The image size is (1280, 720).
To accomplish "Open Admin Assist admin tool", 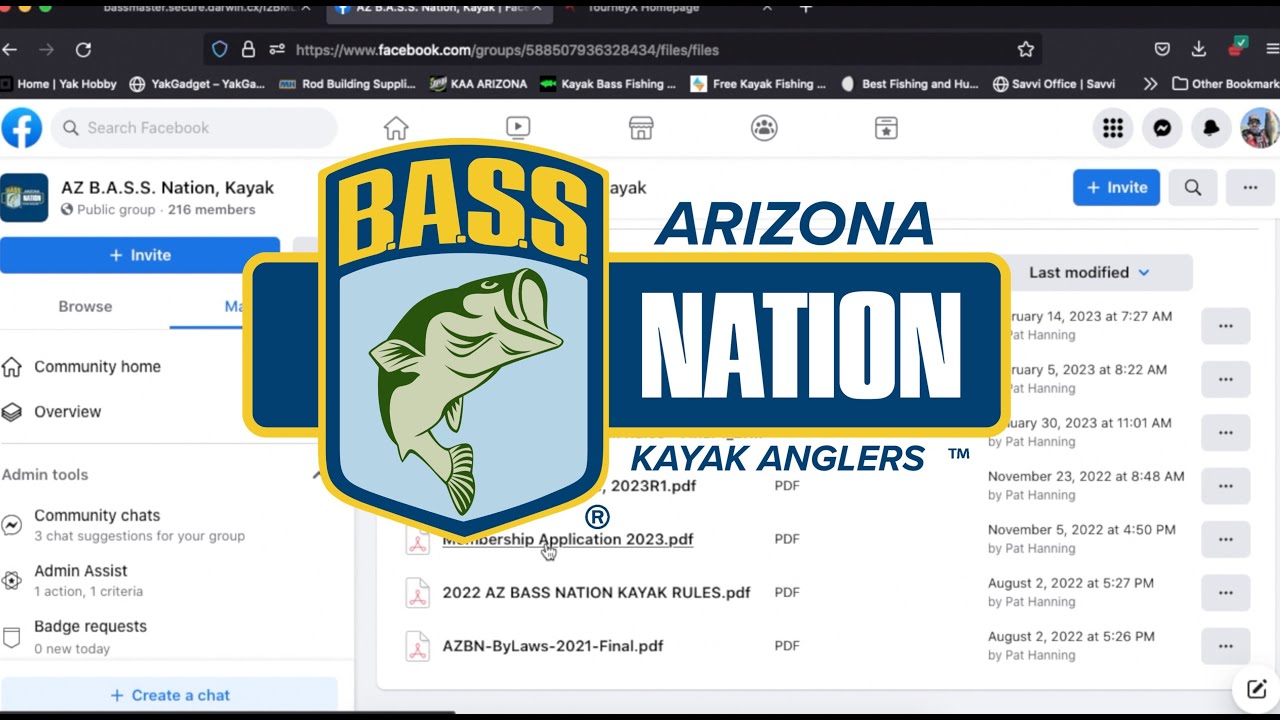I will pyautogui.click(x=90, y=580).
